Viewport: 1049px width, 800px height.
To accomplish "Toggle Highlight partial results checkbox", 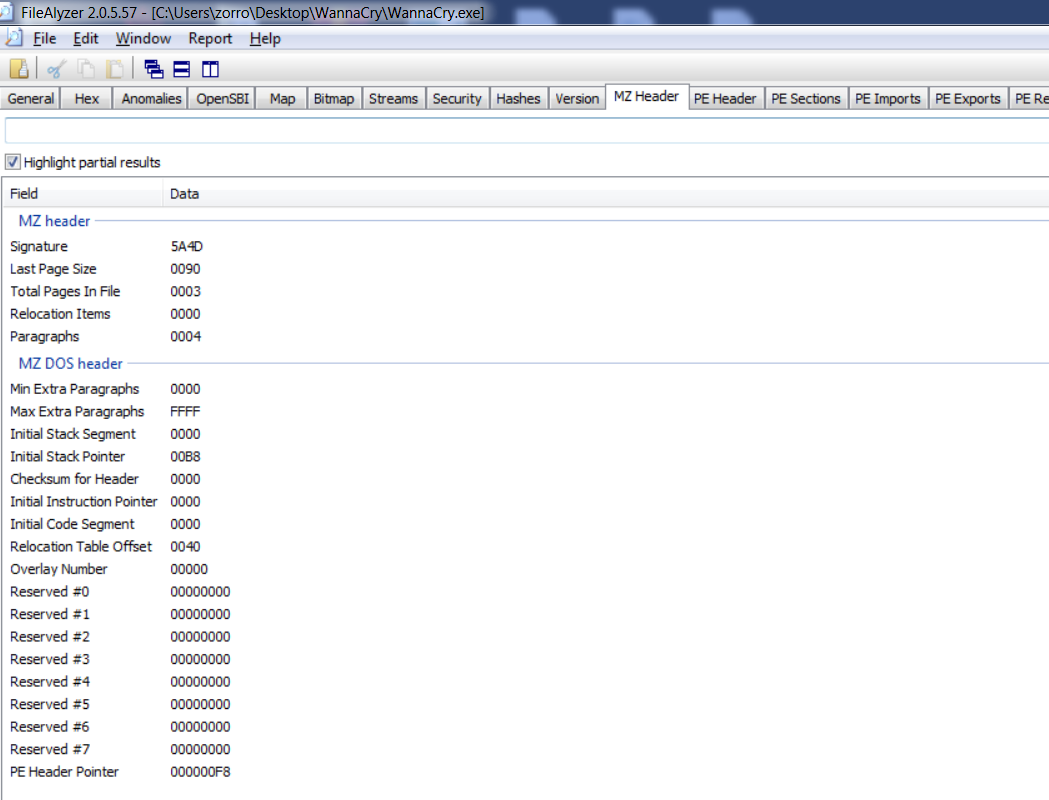I will [x=13, y=162].
